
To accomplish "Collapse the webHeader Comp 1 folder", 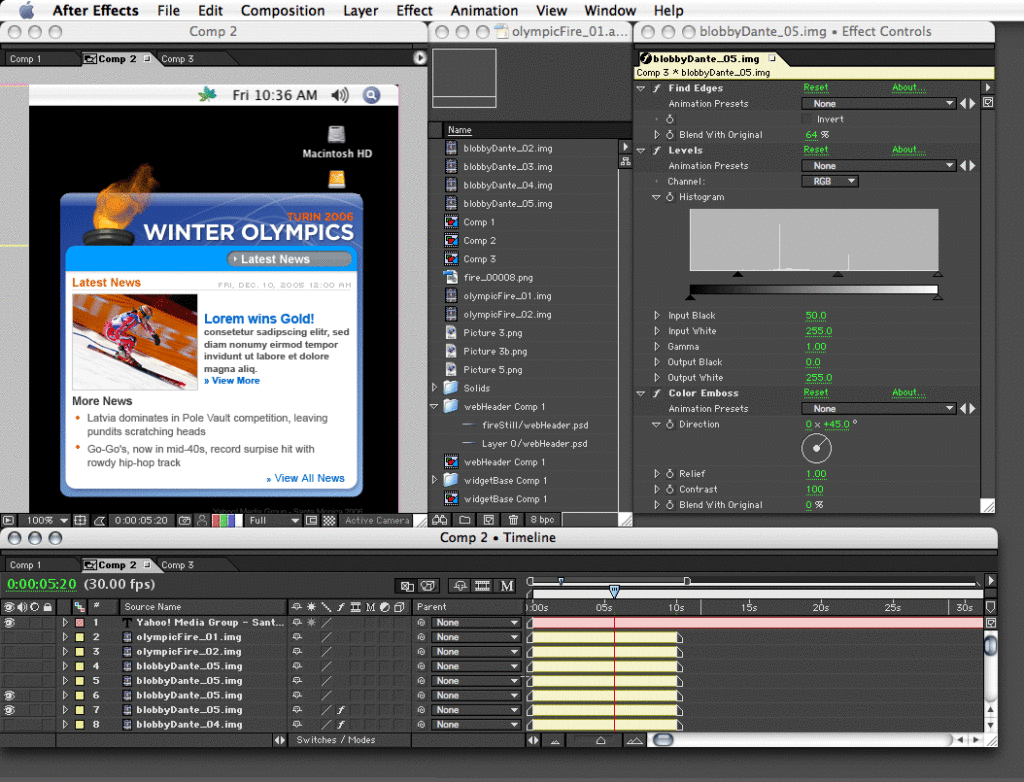I will (434, 406).
